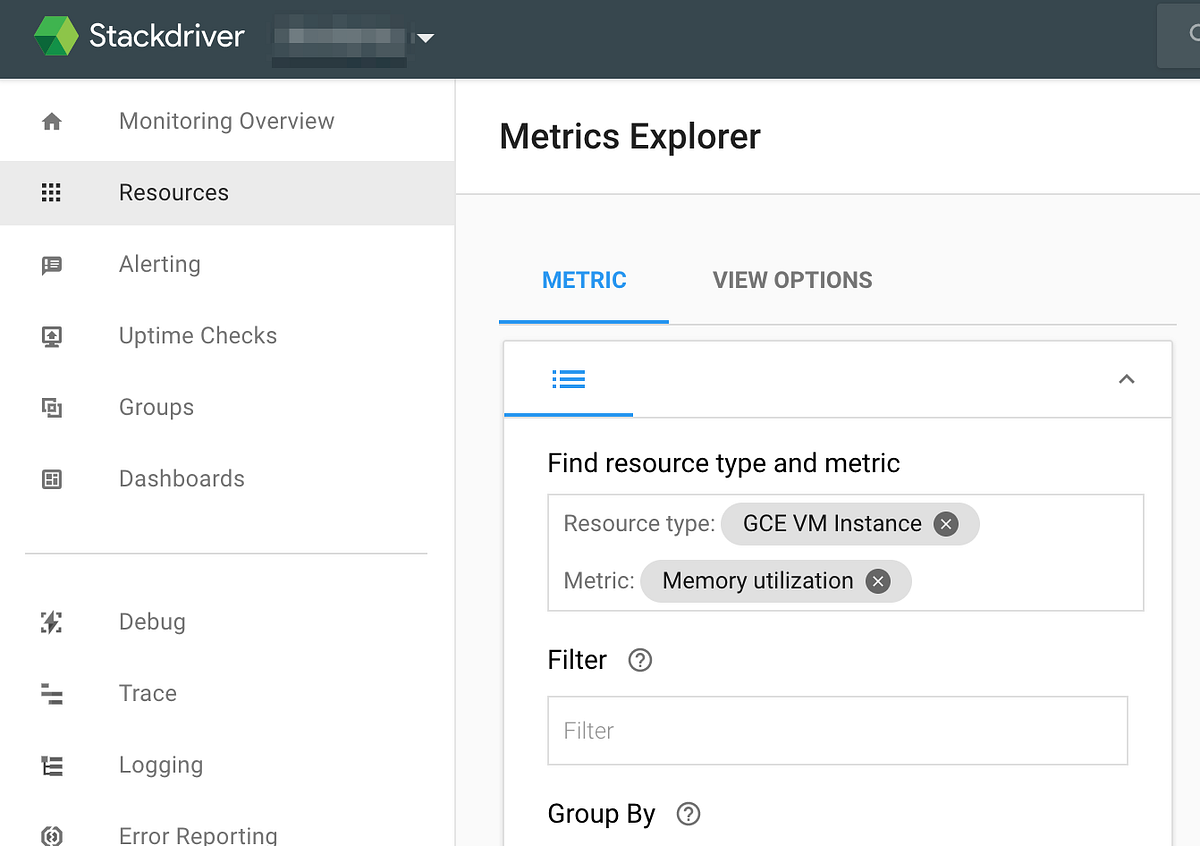Select the Resources grid icon
The image size is (1200, 846).
pyautogui.click(x=51, y=192)
